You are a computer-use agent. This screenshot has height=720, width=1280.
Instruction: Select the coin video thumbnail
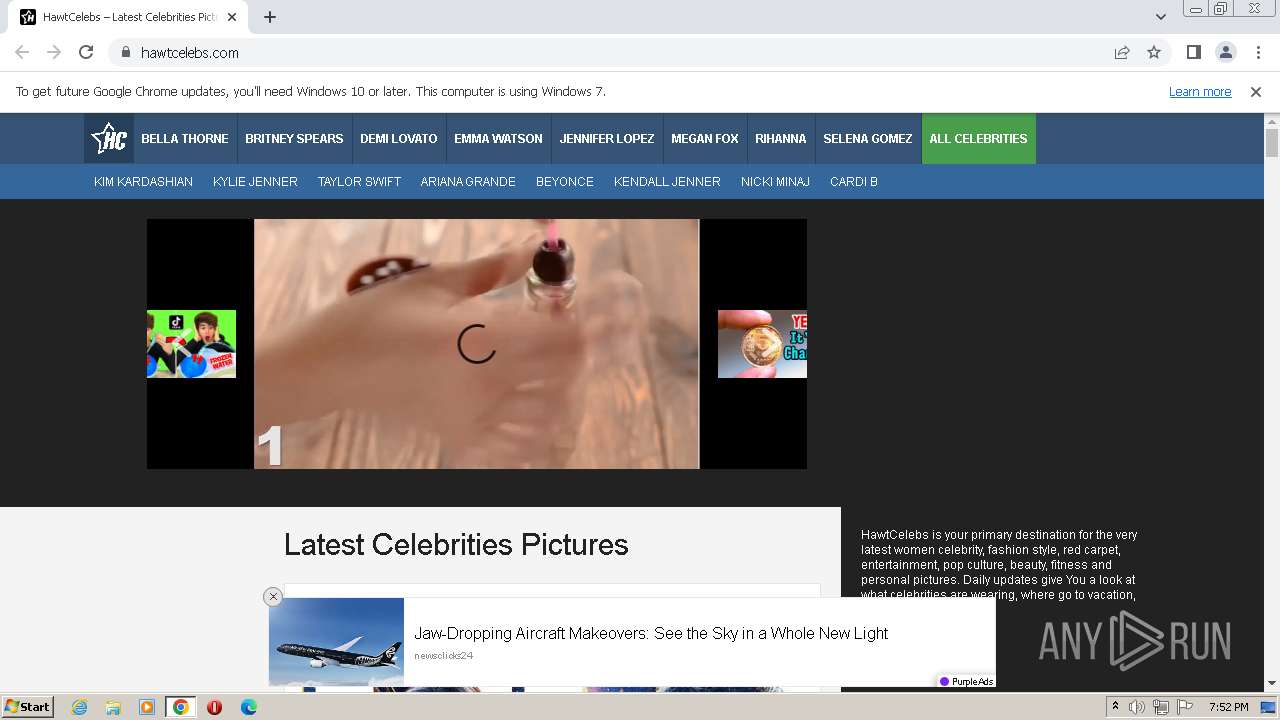(762, 344)
